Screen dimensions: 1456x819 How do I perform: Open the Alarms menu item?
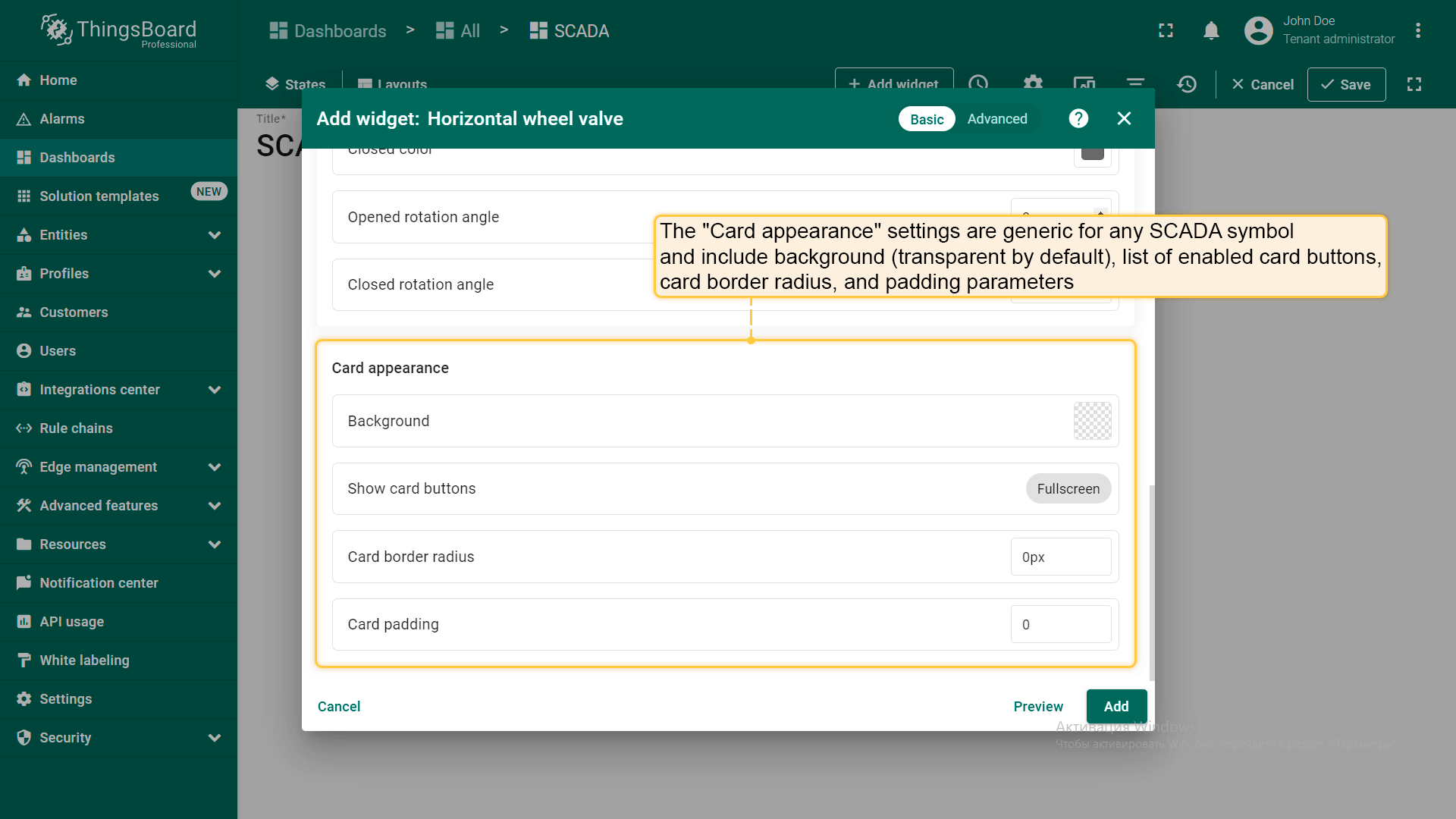pyautogui.click(x=62, y=119)
